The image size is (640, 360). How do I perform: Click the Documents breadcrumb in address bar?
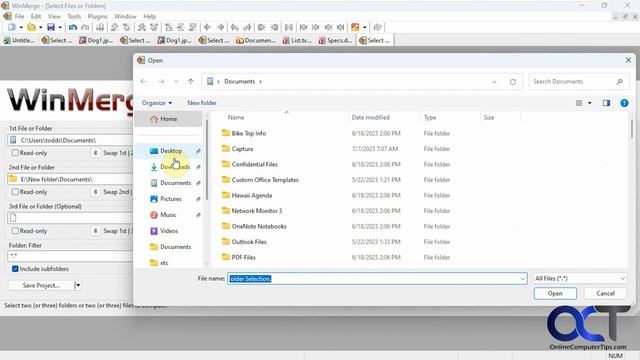[240, 82]
